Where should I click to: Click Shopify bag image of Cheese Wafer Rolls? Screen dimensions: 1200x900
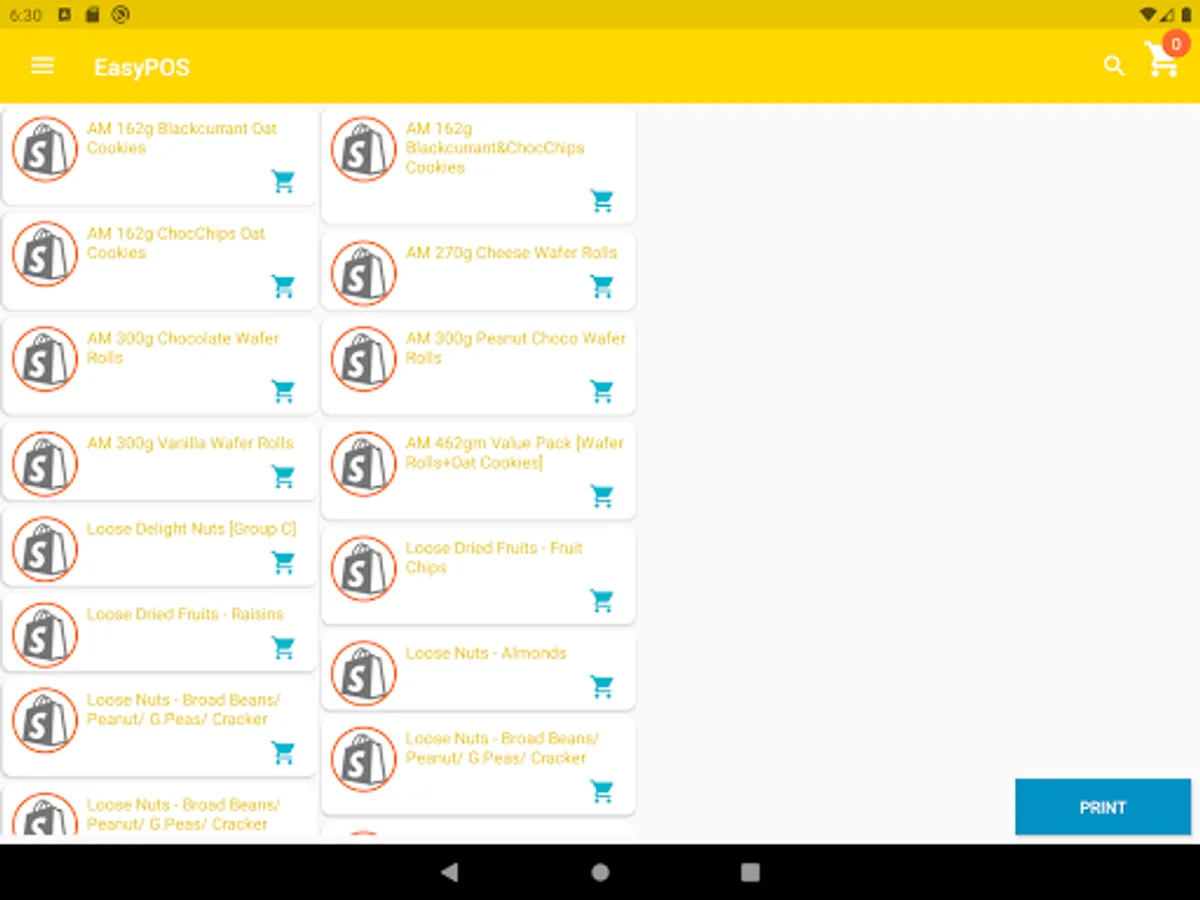pos(364,273)
